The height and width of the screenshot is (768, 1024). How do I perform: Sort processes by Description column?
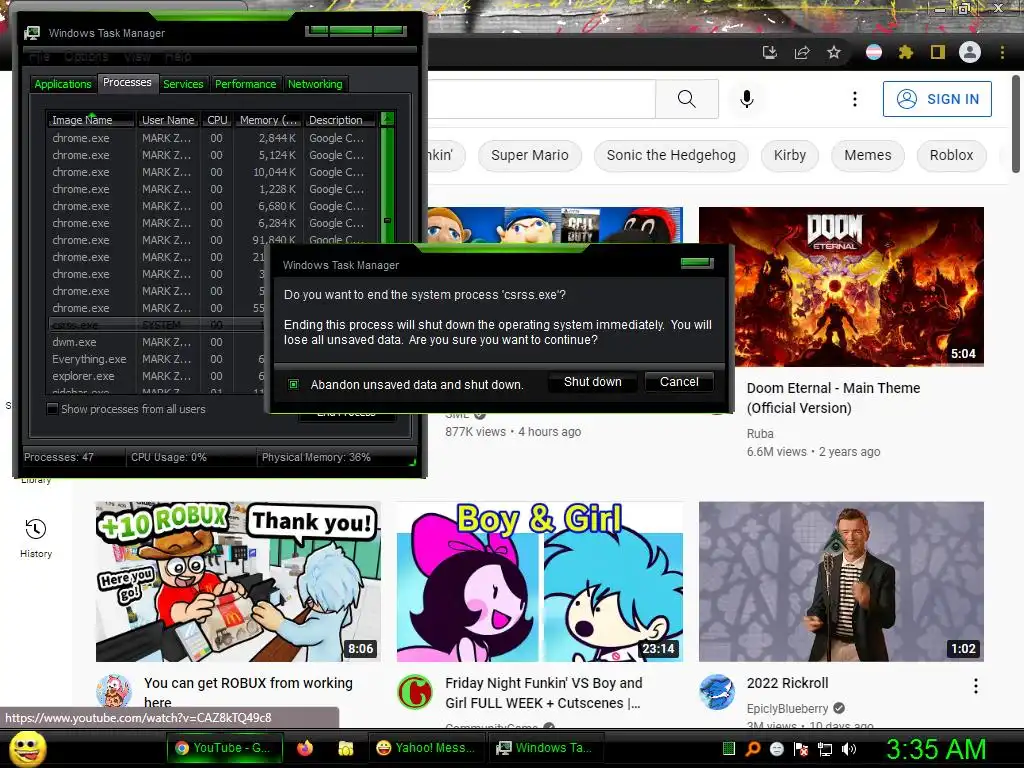click(x=340, y=120)
